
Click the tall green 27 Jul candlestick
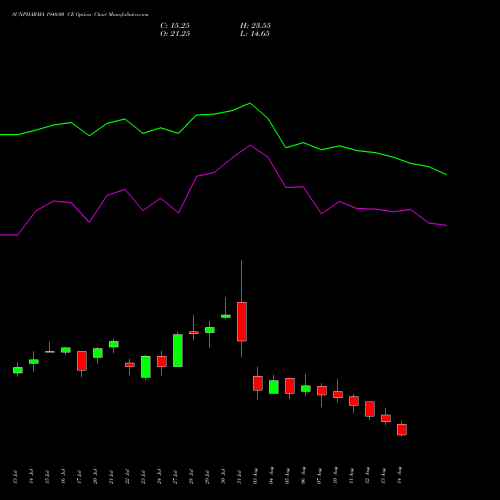click(178, 350)
